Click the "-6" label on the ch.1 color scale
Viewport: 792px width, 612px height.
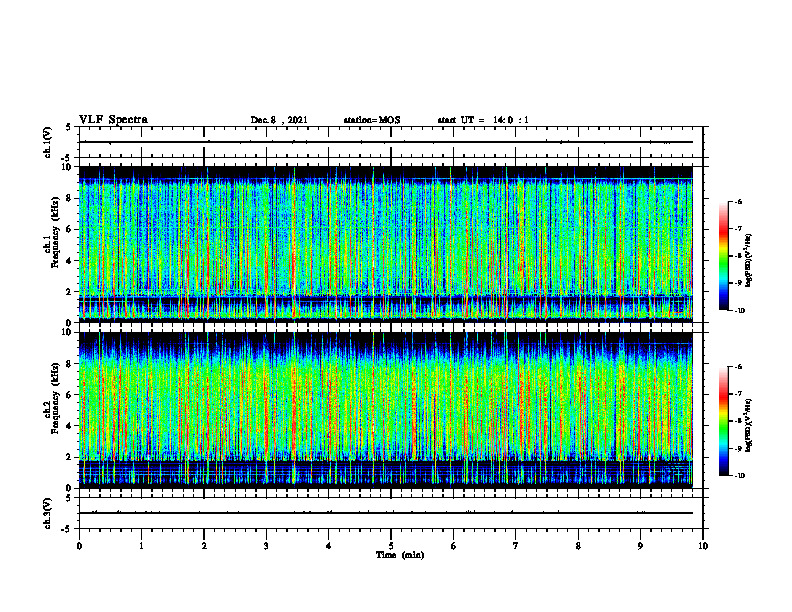coord(738,201)
